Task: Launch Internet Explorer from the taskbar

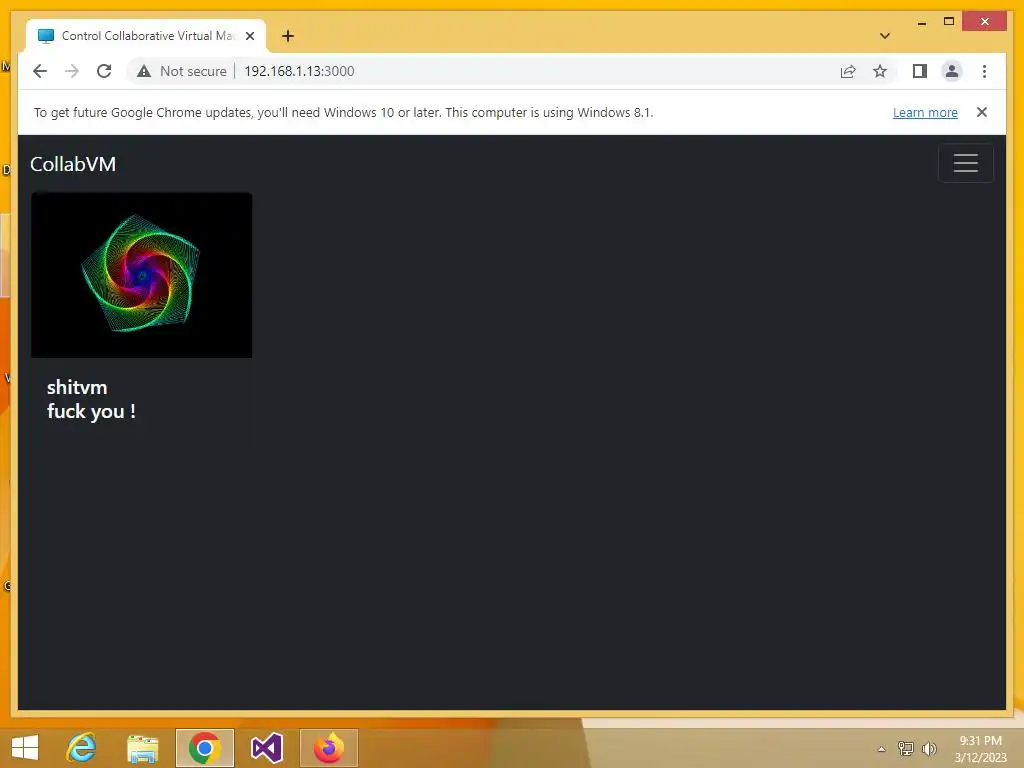Action: pyautogui.click(x=82, y=748)
